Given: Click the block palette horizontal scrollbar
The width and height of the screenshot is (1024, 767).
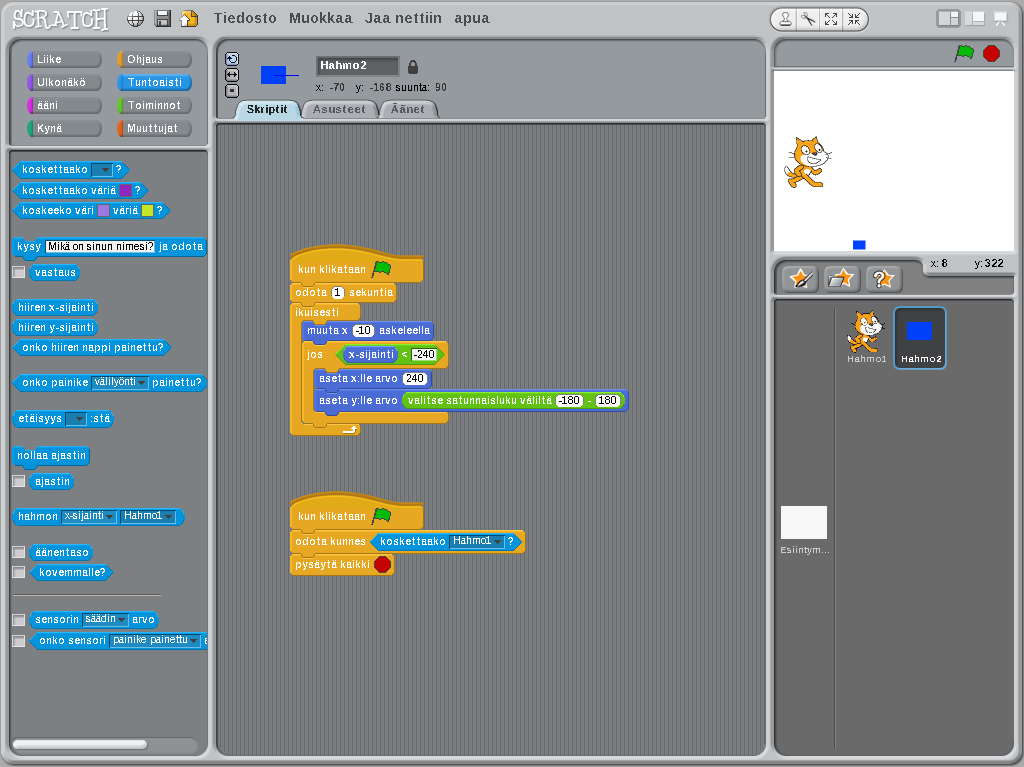Looking at the screenshot, I should pyautogui.click(x=80, y=744).
